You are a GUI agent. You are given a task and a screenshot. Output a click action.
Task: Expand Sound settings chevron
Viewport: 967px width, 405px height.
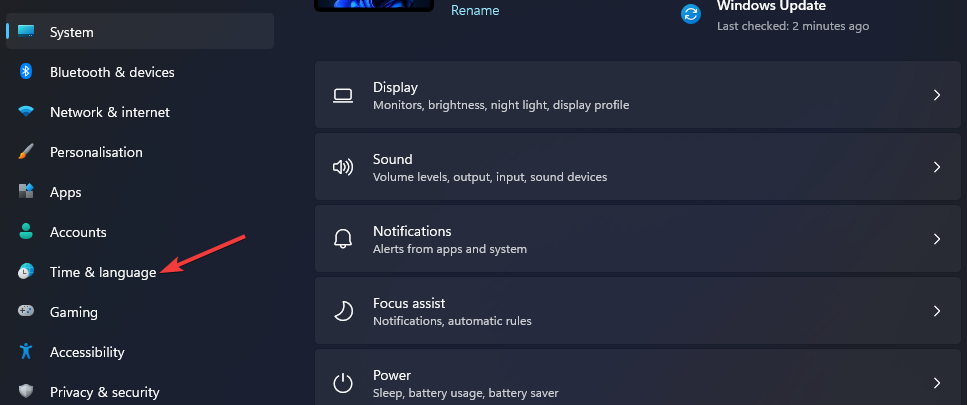[937, 167]
